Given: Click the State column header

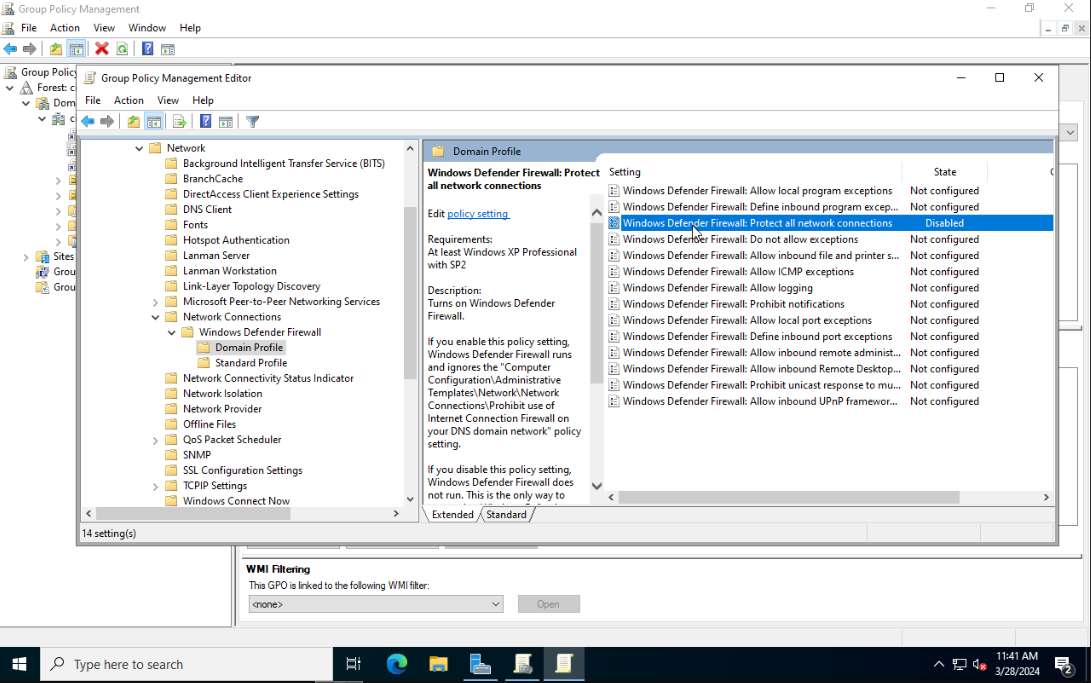Looking at the screenshot, I should click(944, 172).
